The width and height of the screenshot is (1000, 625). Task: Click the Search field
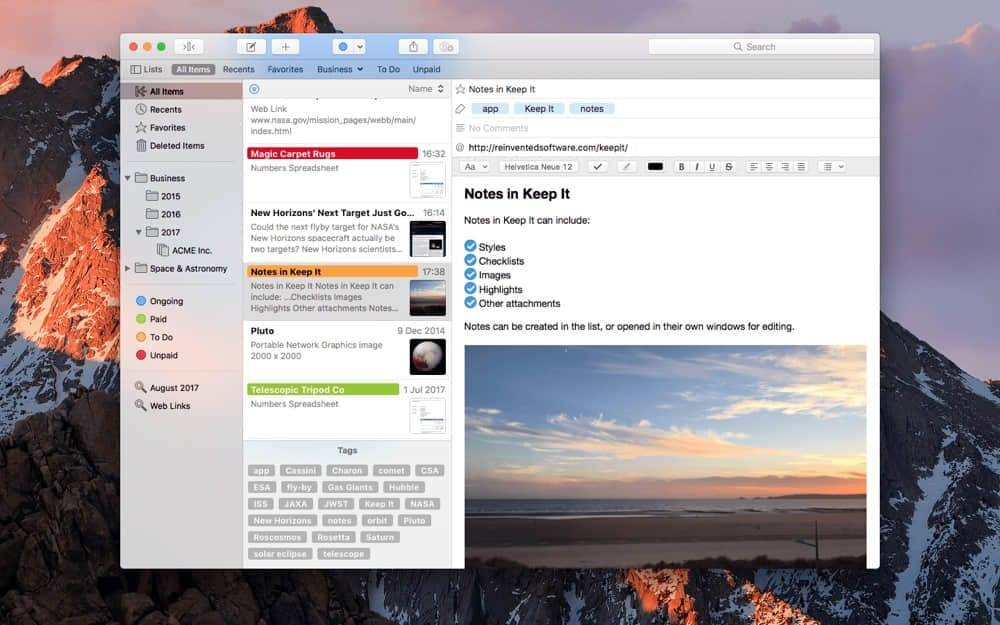pyautogui.click(x=761, y=47)
